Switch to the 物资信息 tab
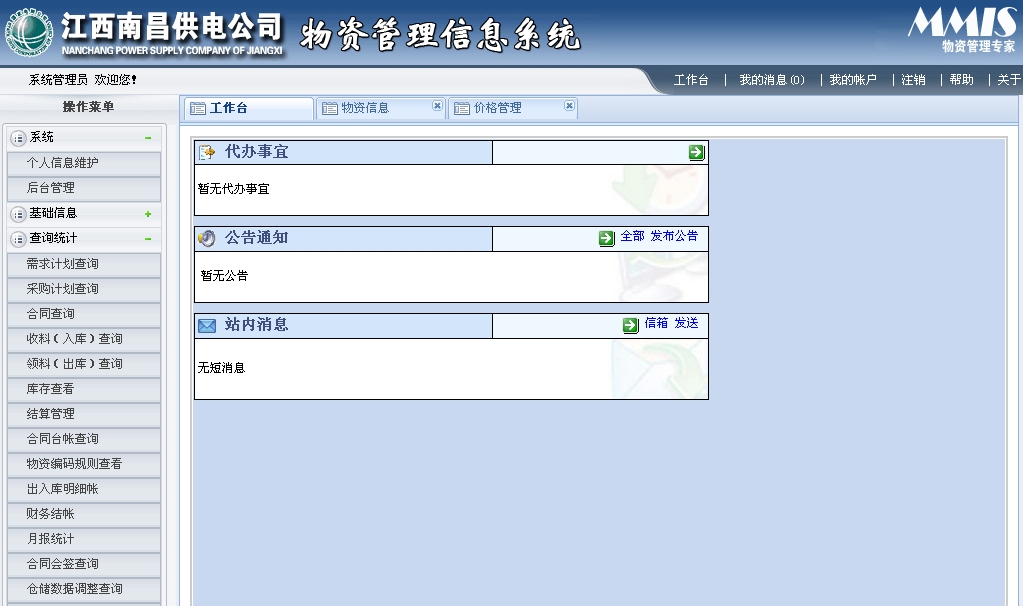Screen dimensions: 1023x606 365,108
